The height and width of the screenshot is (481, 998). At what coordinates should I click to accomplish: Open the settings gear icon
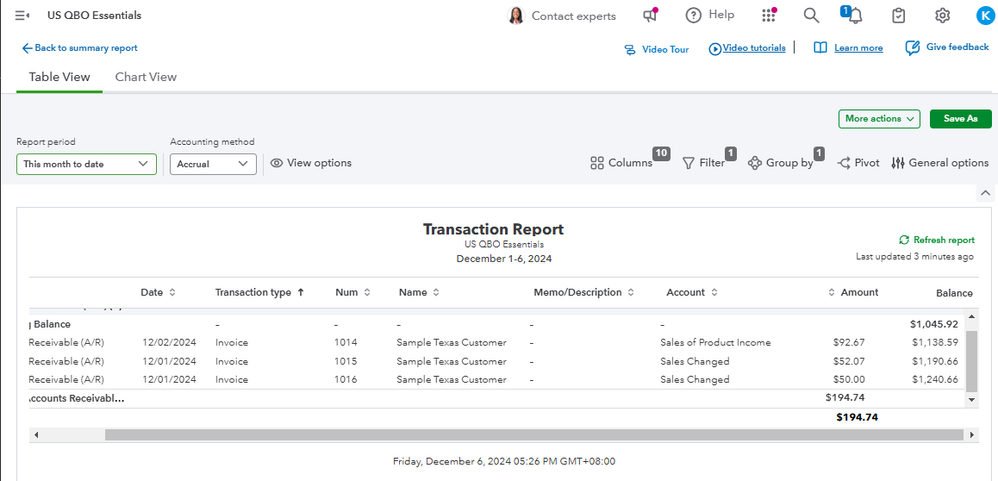tap(942, 15)
